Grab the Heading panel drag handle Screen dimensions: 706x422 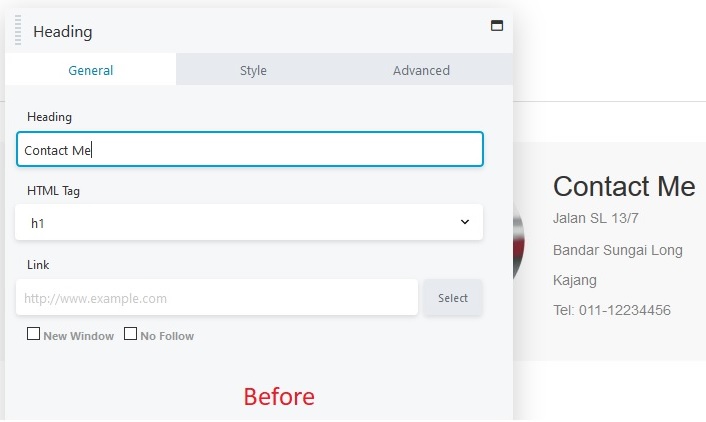18,30
